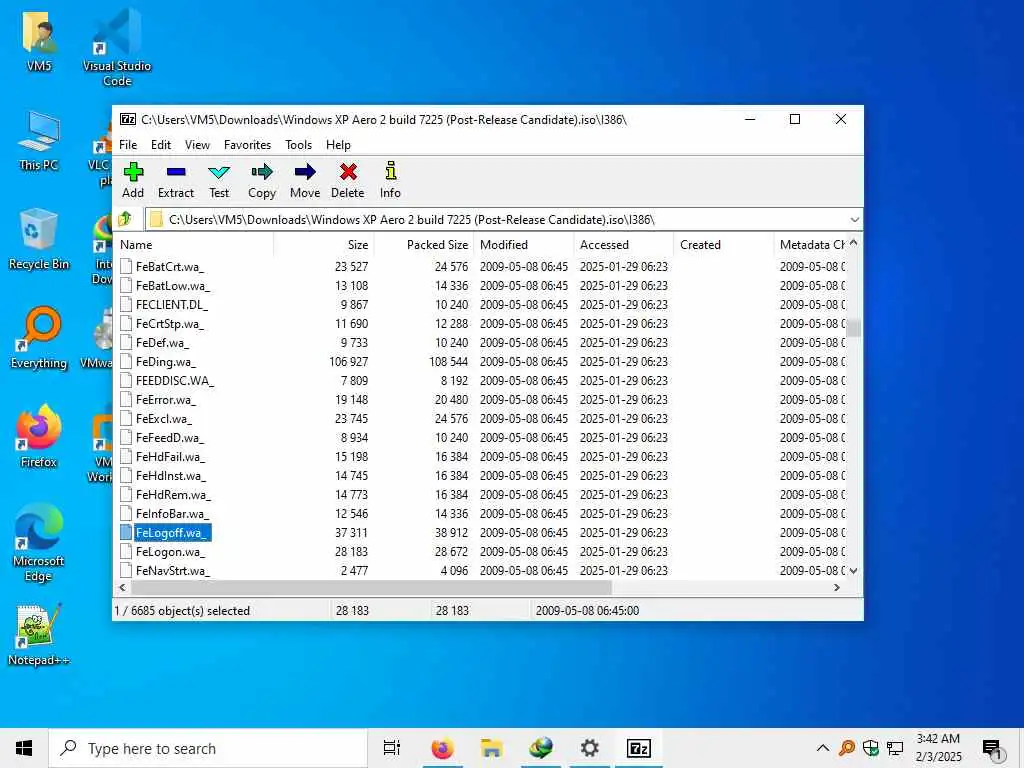Open the VM5 desktop folder

click(39, 40)
